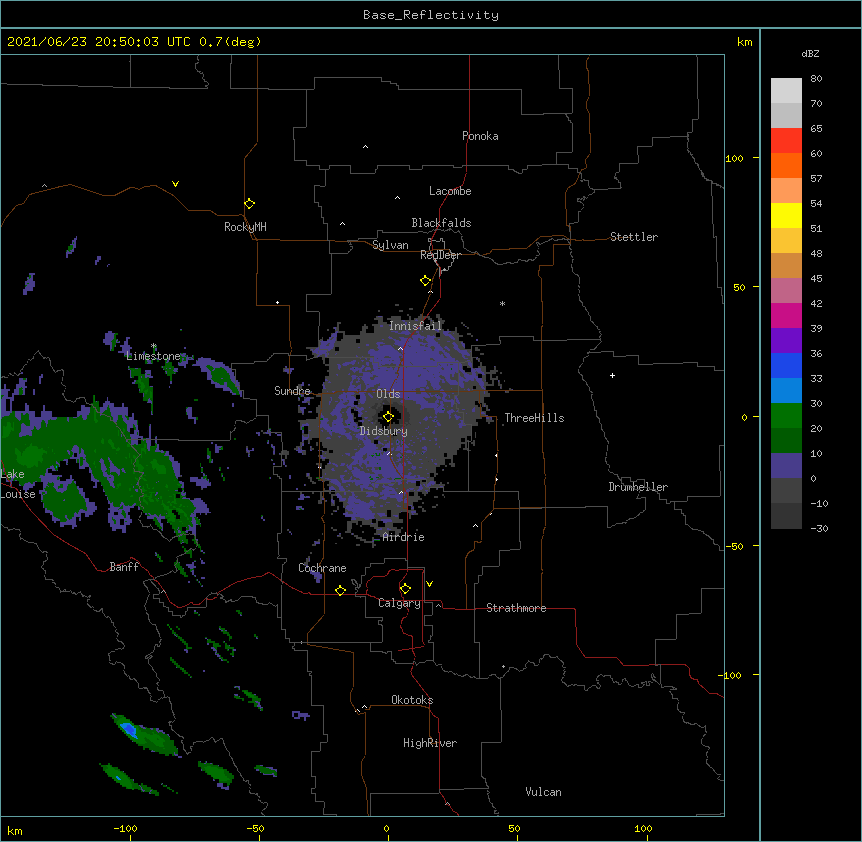Image resolution: width=862 pixels, height=842 pixels.
Task: Click the Strathmore label
Action: 516,608
